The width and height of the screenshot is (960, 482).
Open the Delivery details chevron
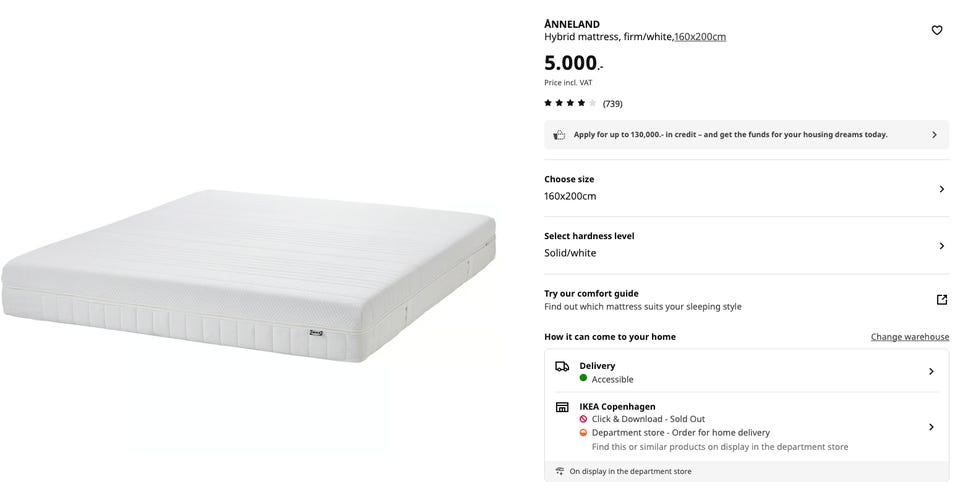click(x=931, y=372)
